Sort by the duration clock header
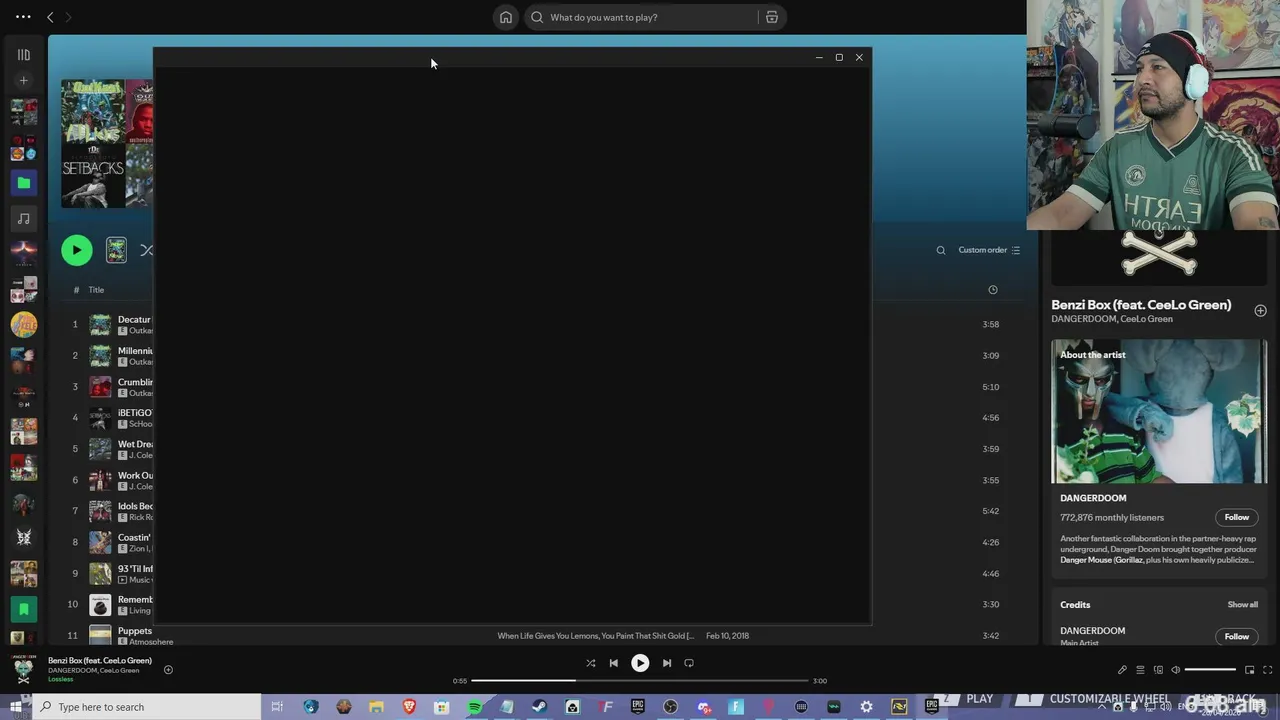Screen dimensions: 1280x720 993,290
